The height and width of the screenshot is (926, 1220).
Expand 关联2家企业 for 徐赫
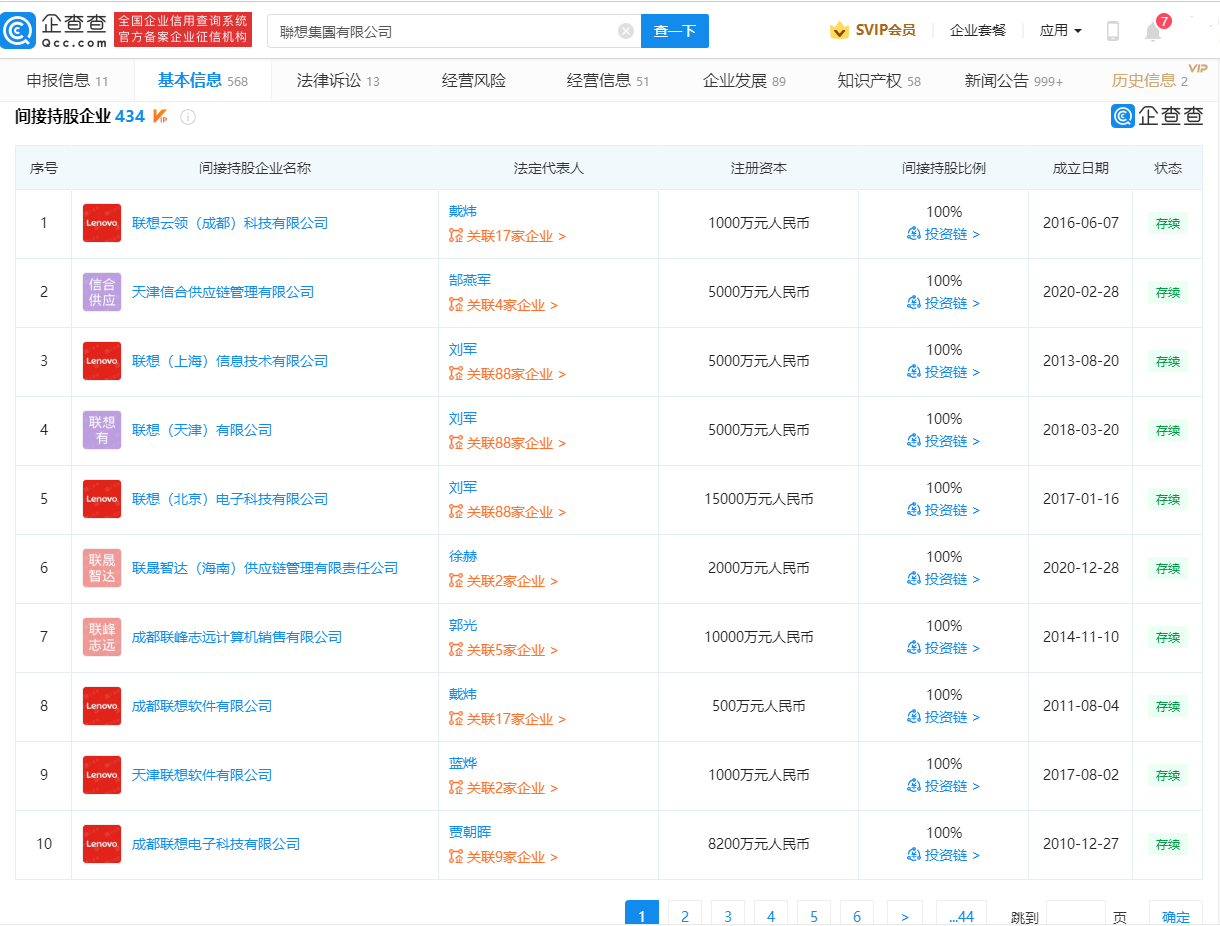[x=503, y=581]
